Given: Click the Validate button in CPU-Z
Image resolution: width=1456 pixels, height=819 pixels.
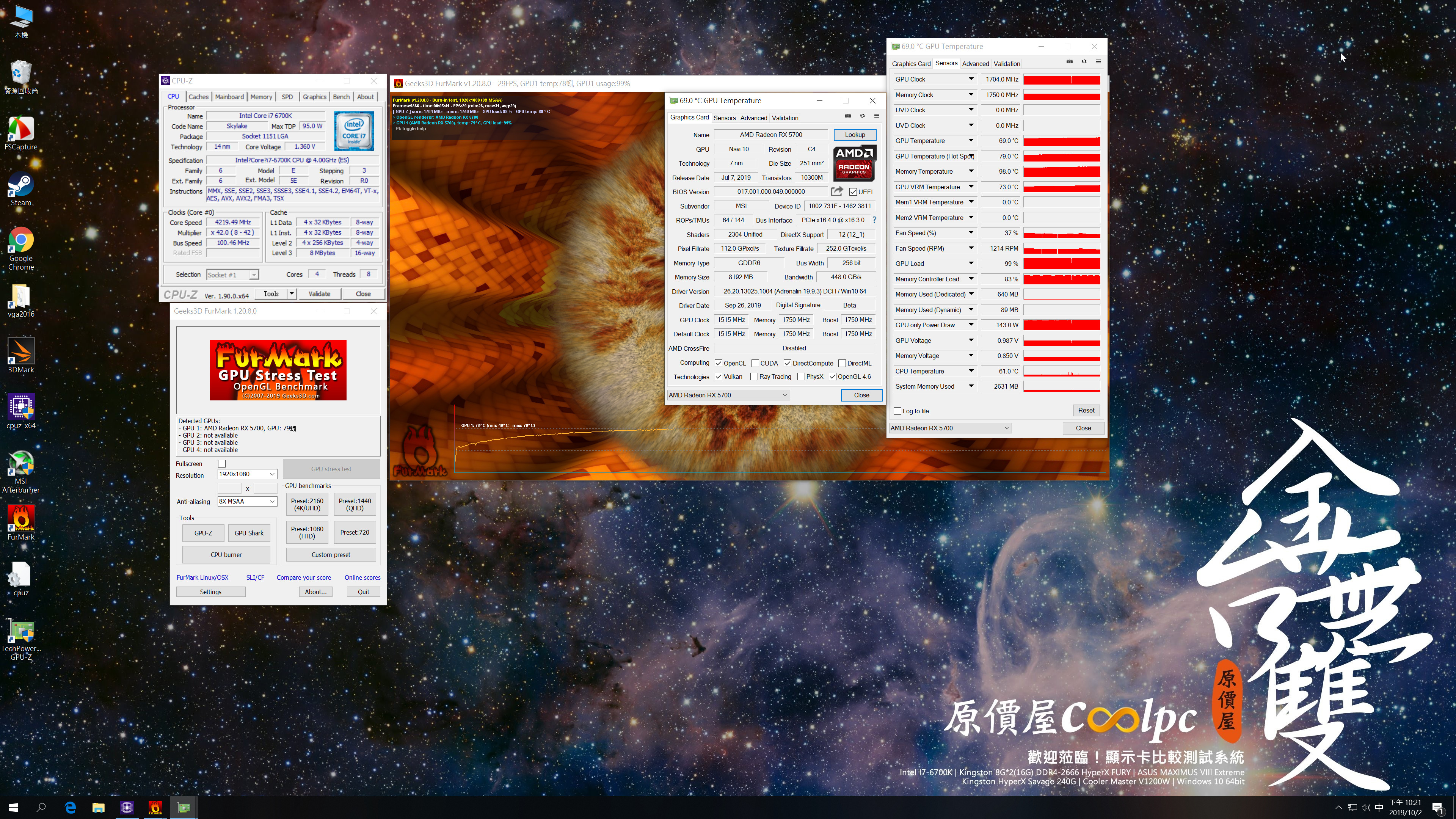Looking at the screenshot, I should pyautogui.click(x=319, y=293).
